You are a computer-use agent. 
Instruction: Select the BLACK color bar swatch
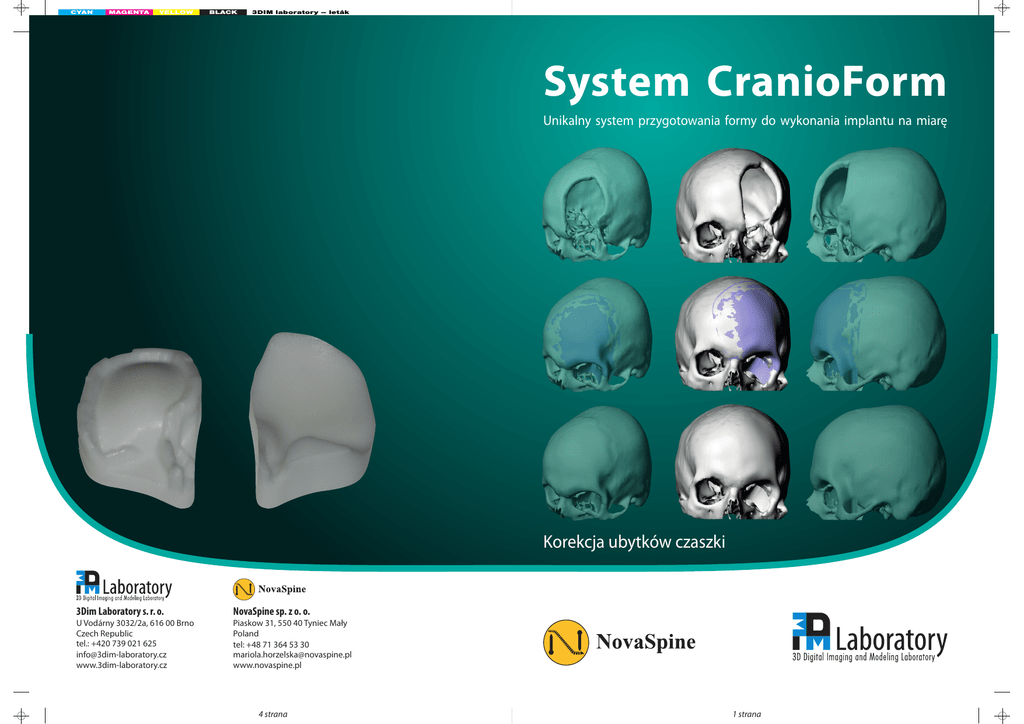(x=222, y=12)
